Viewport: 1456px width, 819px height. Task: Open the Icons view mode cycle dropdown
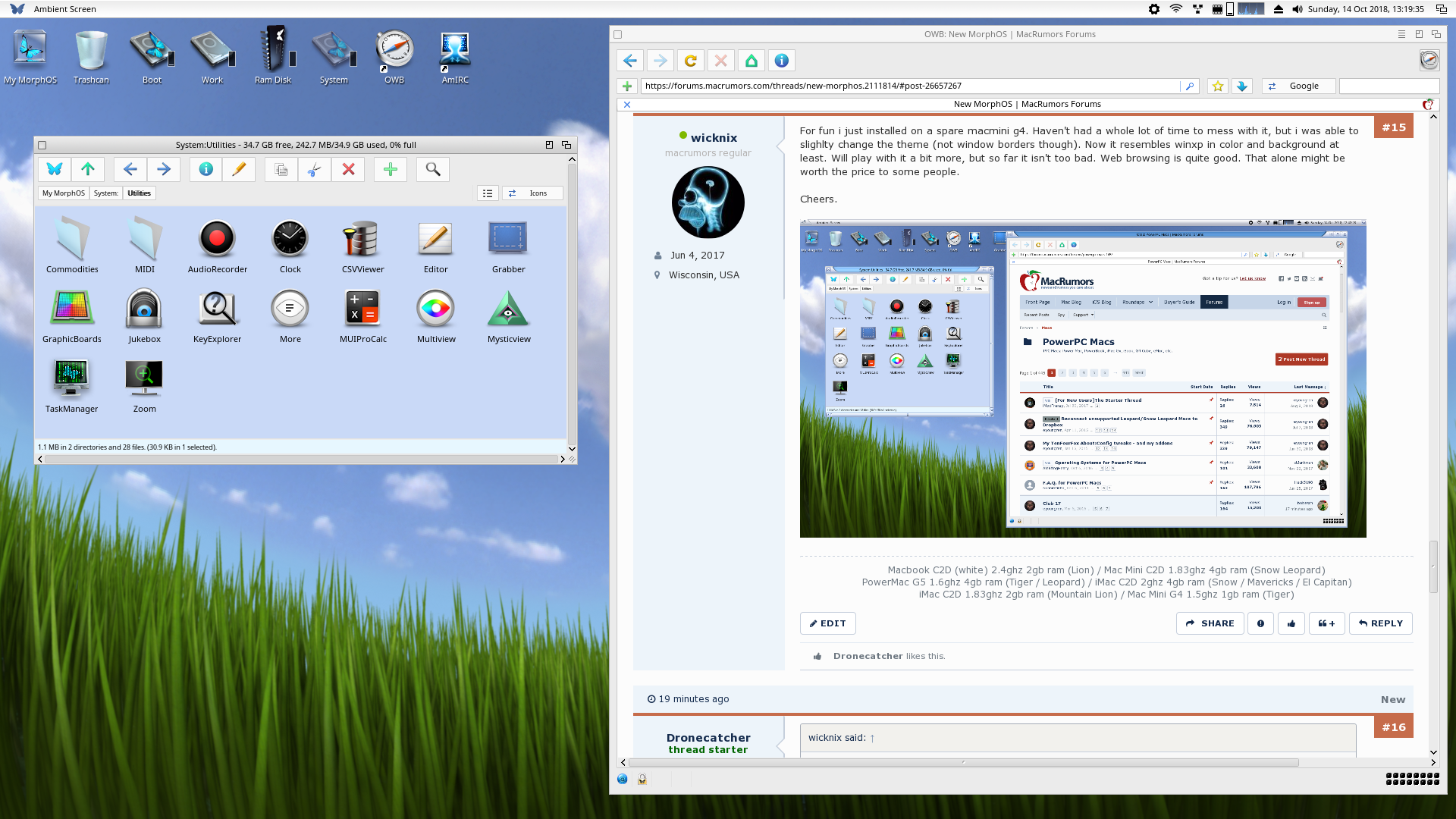(532, 193)
